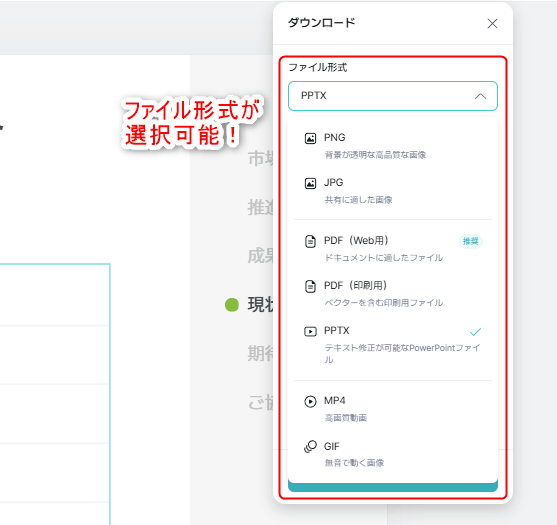Click the ベクターを含む印刷用ファイル description
Viewport: 557px width, 525px height.
(x=384, y=303)
